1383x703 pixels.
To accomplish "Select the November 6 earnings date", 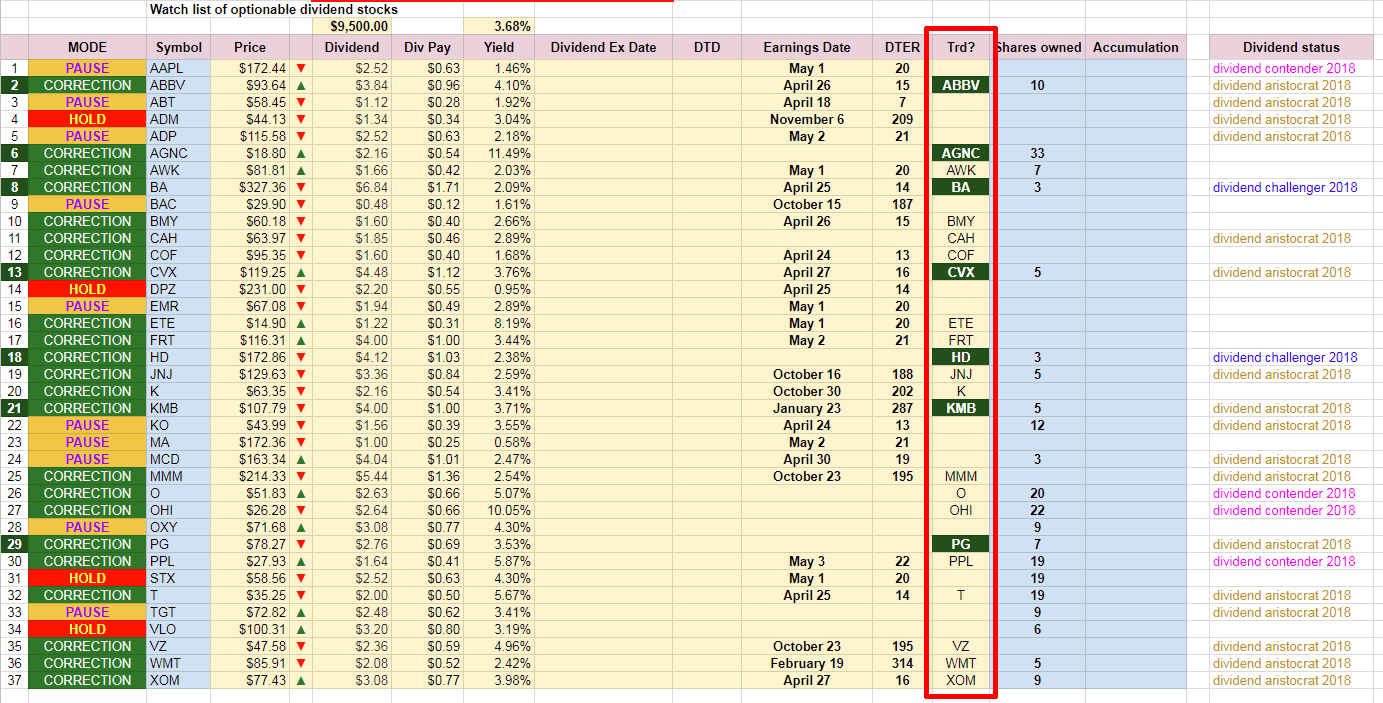I will (x=807, y=119).
